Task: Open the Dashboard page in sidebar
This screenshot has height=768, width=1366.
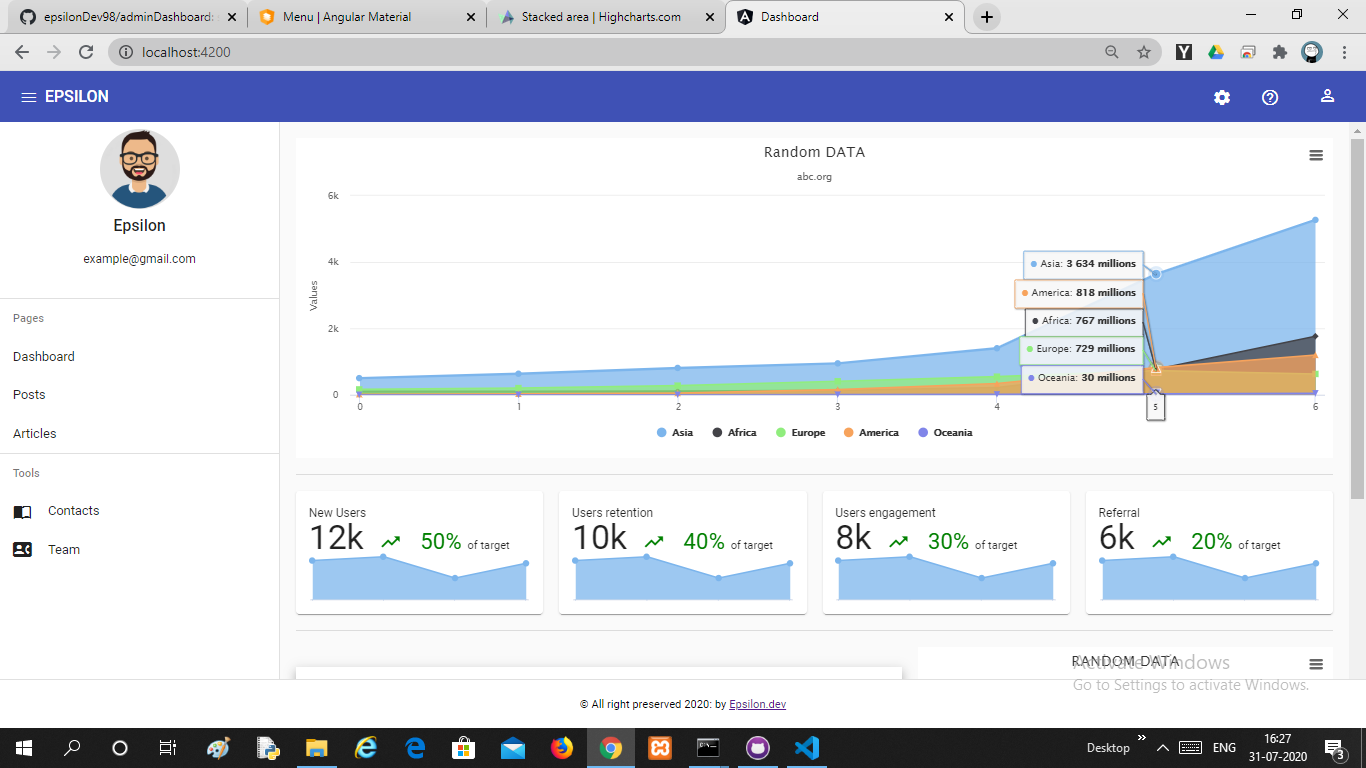Action: click(44, 357)
